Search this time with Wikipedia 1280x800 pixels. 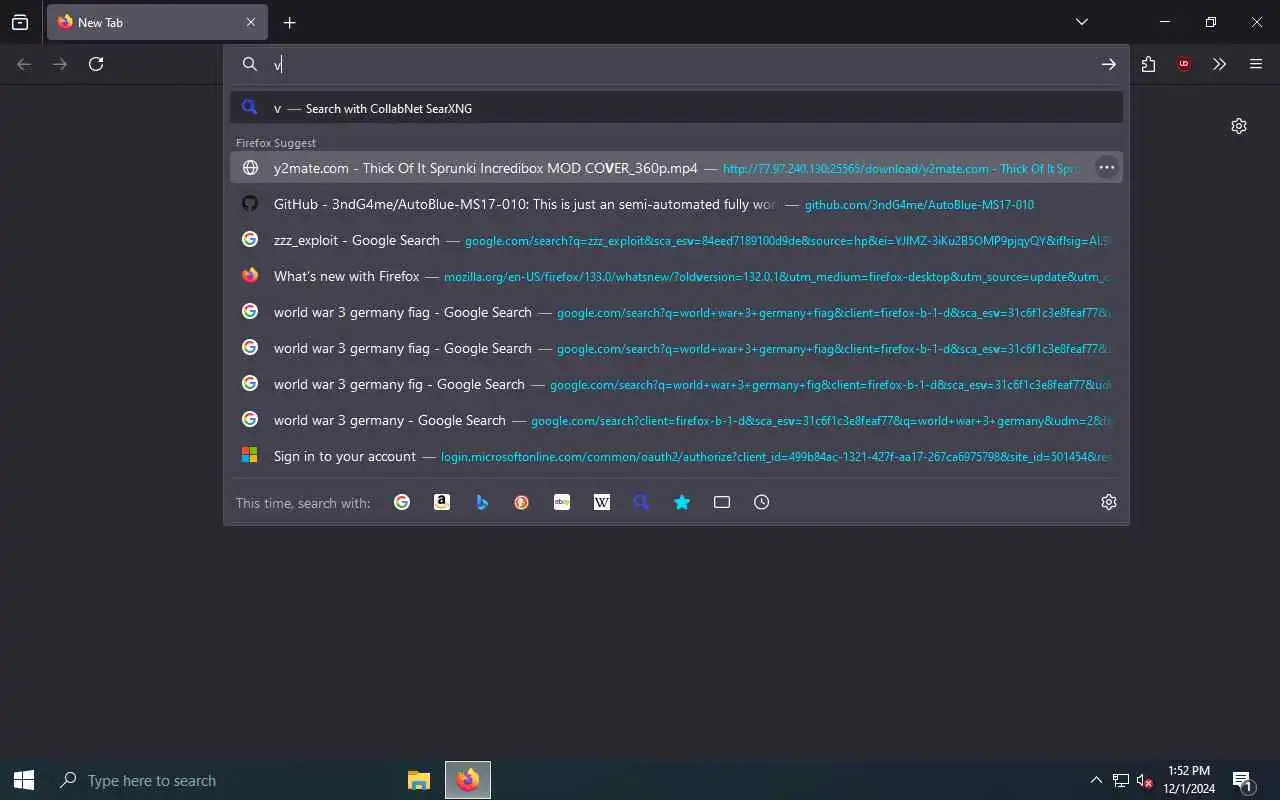coord(602,502)
